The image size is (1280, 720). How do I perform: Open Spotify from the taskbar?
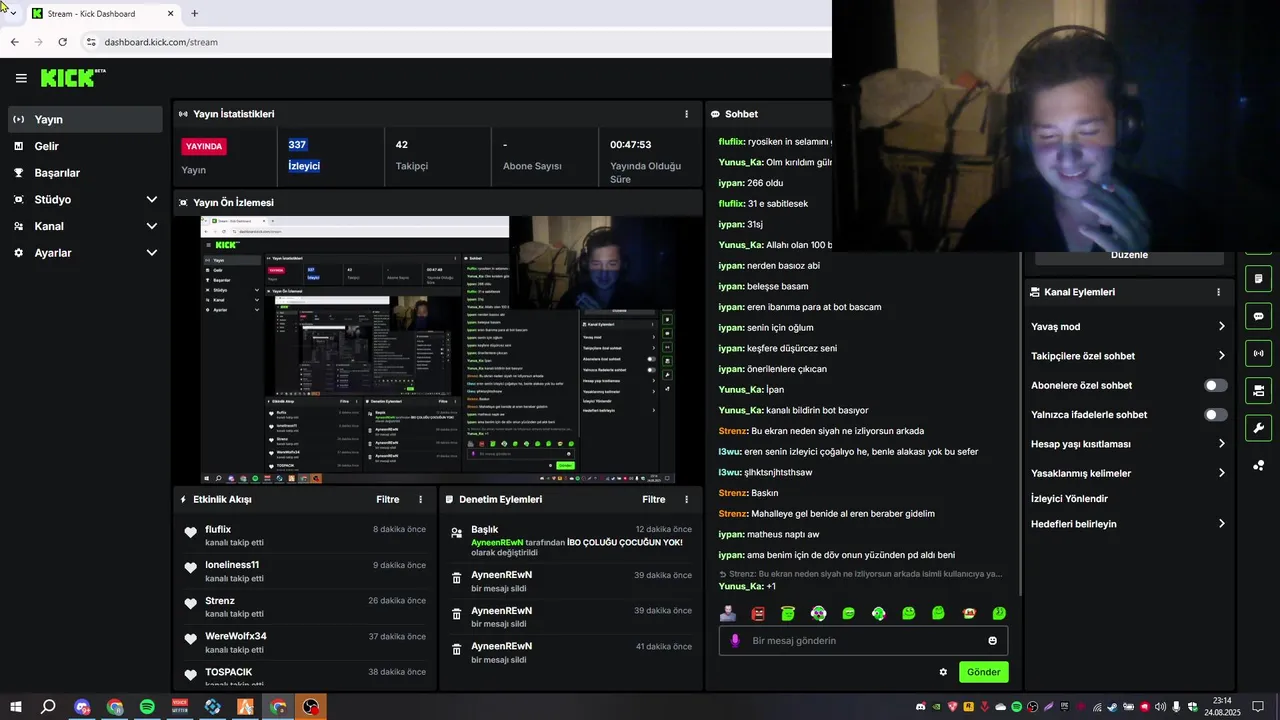click(147, 707)
